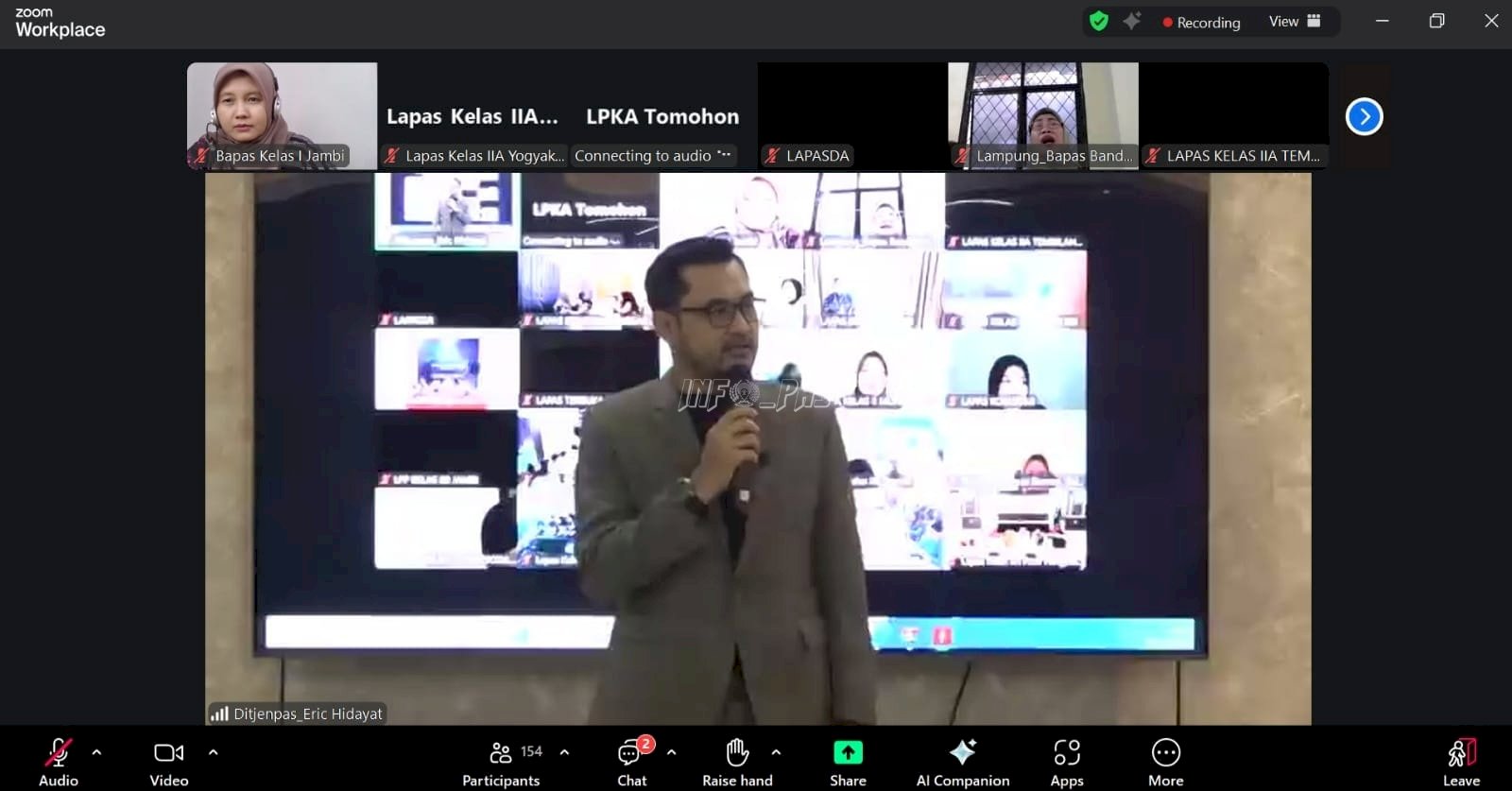This screenshot has height=791, width=1512.
Task: Click the green encryption shield icon
Action: tap(1099, 22)
